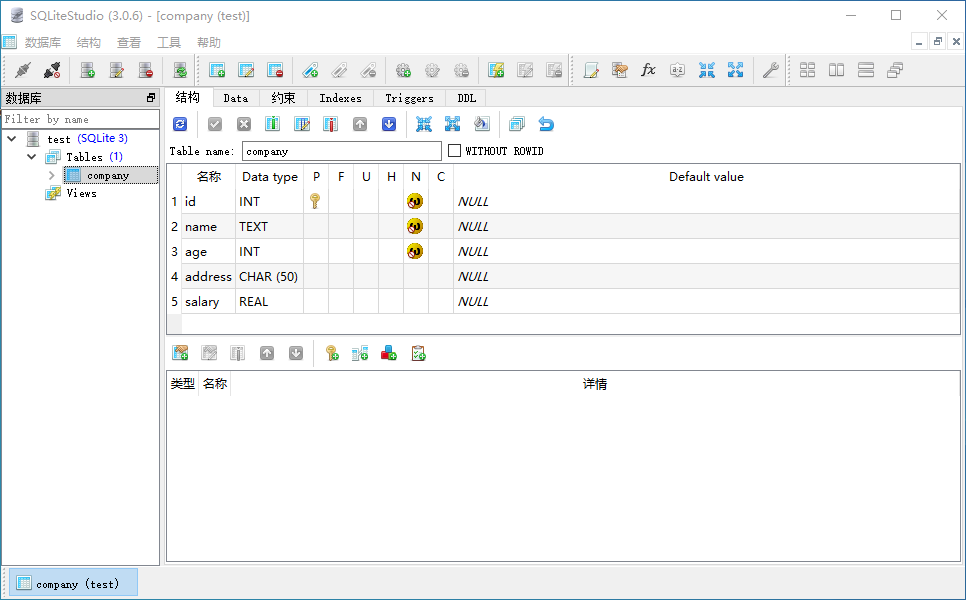
Task: Click the grey rollback structure X icon
Action: (244, 124)
